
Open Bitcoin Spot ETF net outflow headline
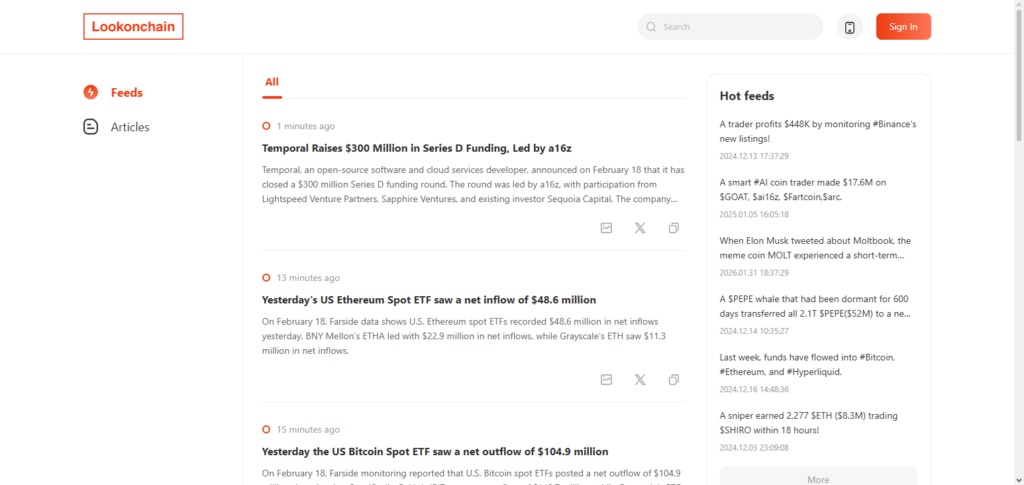435,452
